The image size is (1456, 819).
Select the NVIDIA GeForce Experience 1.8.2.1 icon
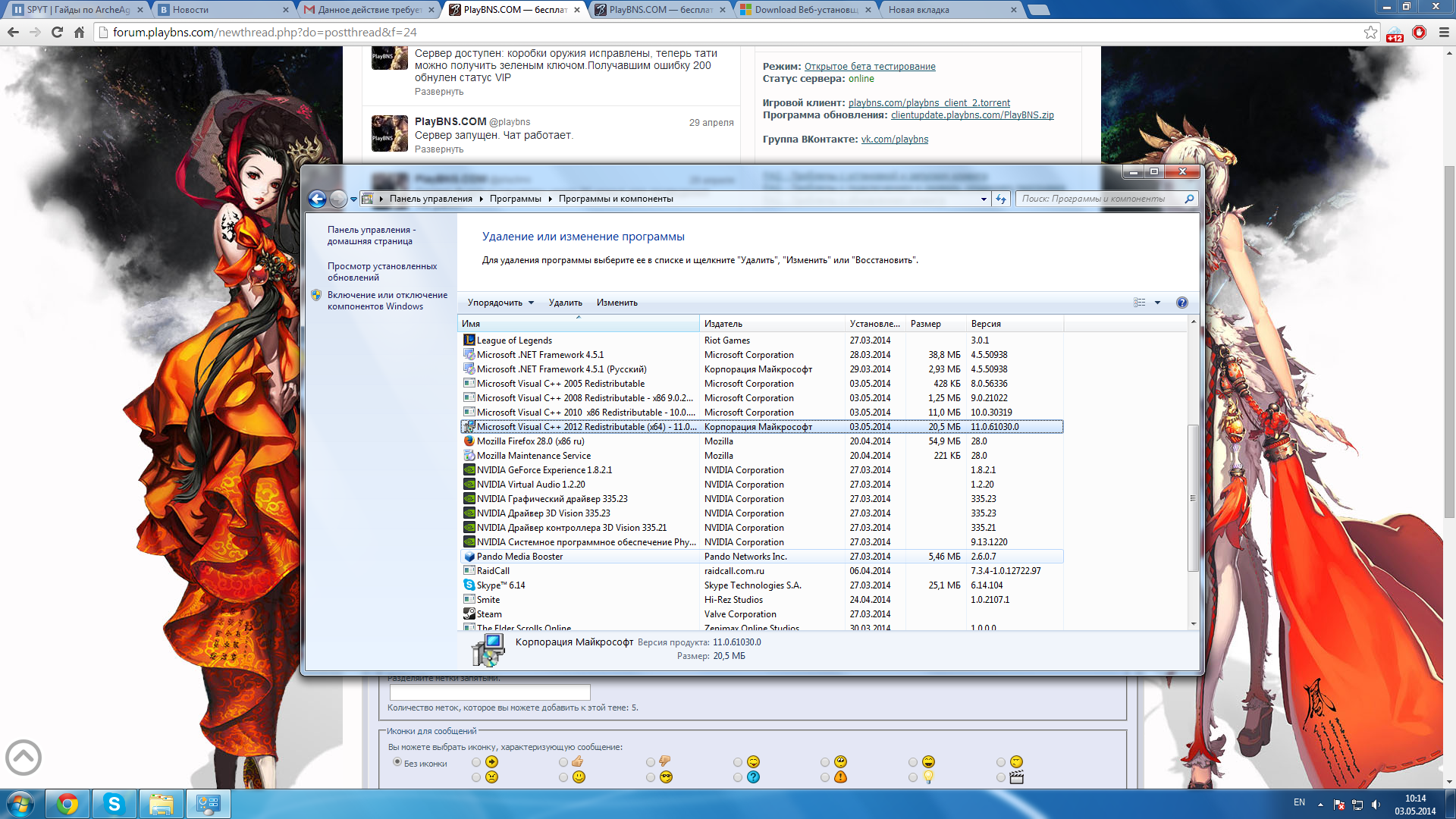[469, 469]
